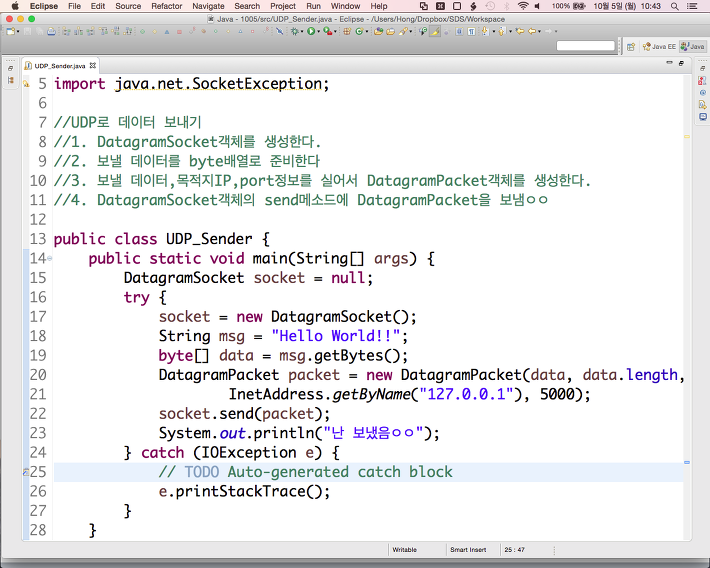Click the Print icon in toolbar
The image size is (710, 568).
51,31
